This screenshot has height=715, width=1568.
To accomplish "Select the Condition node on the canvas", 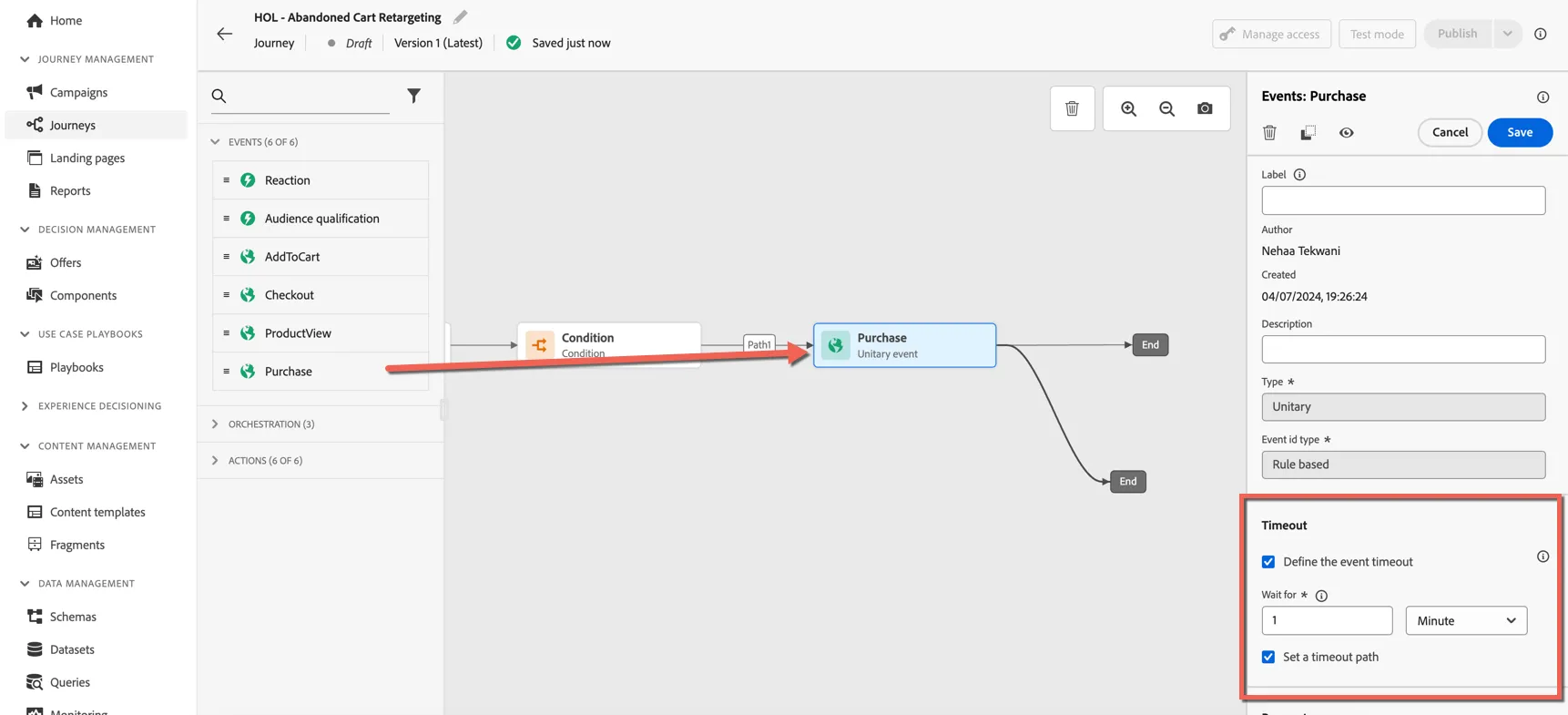I will coord(609,345).
